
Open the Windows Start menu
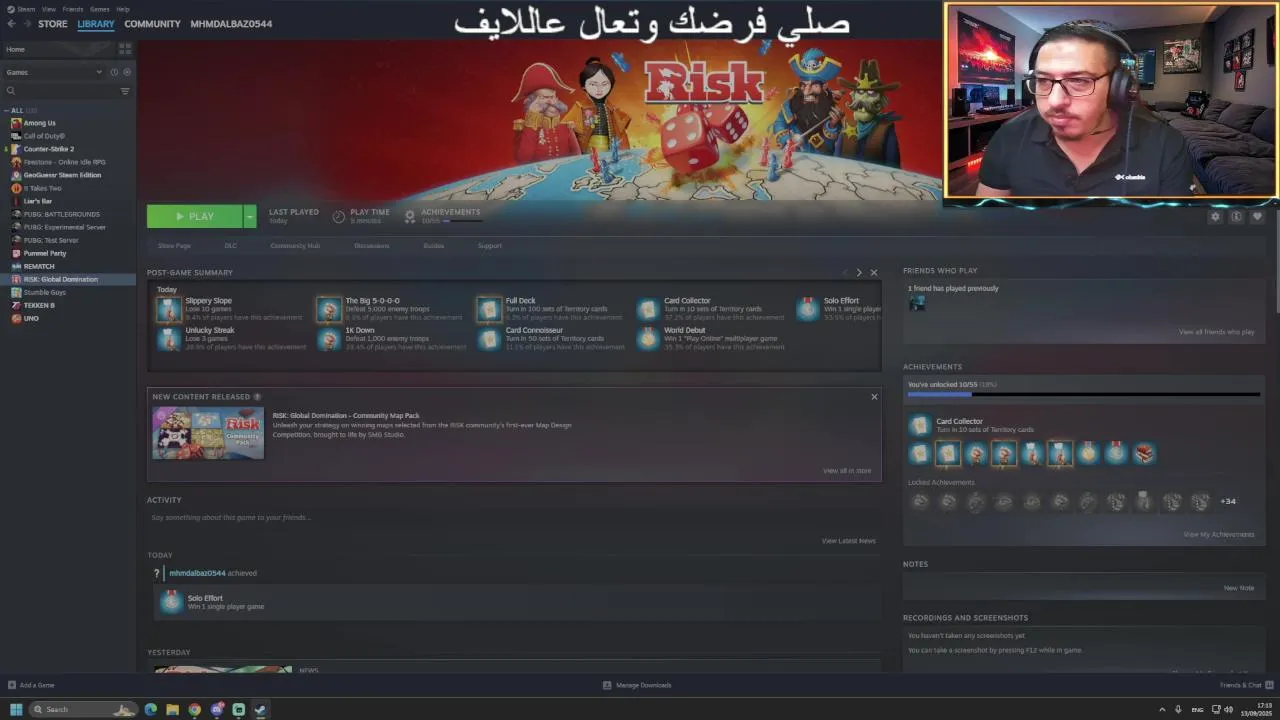click(16, 709)
